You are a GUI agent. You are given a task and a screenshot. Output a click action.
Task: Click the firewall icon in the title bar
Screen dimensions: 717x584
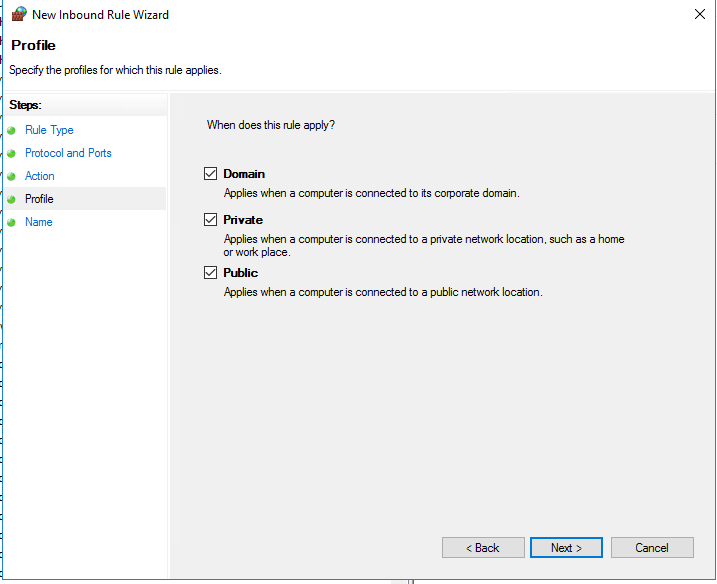[18, 15]
